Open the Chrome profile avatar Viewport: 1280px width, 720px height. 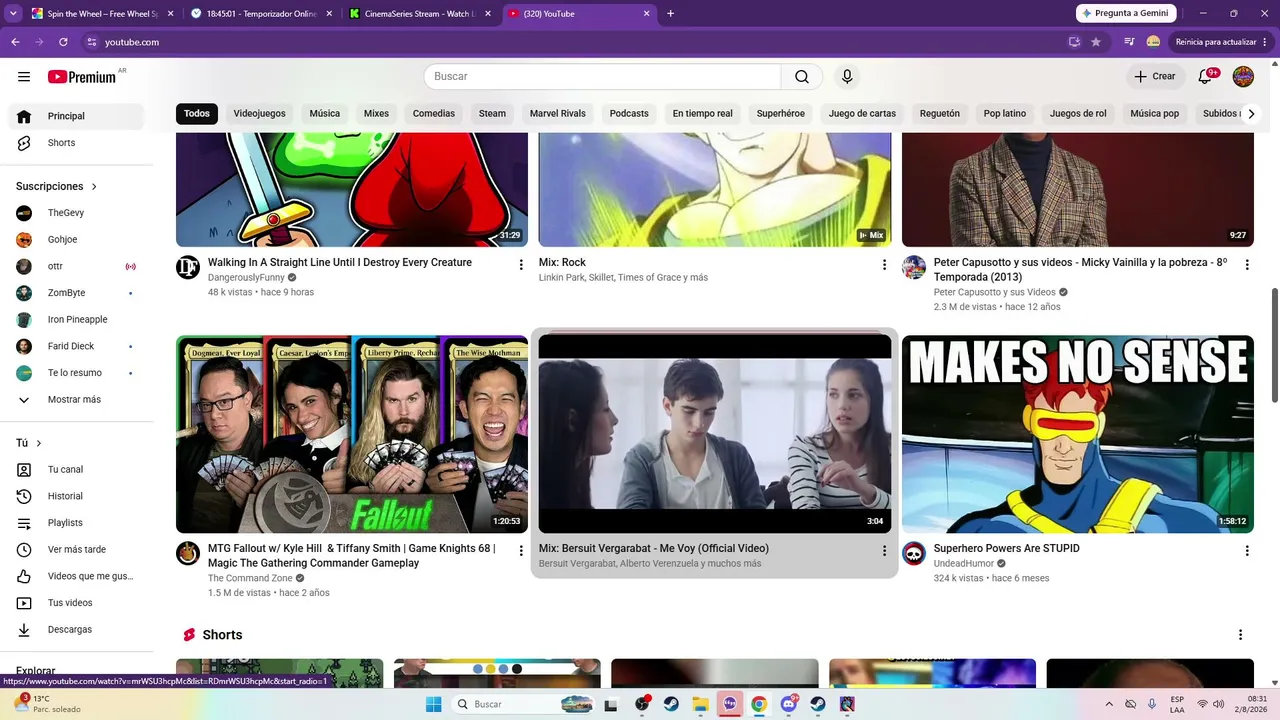1153,42
